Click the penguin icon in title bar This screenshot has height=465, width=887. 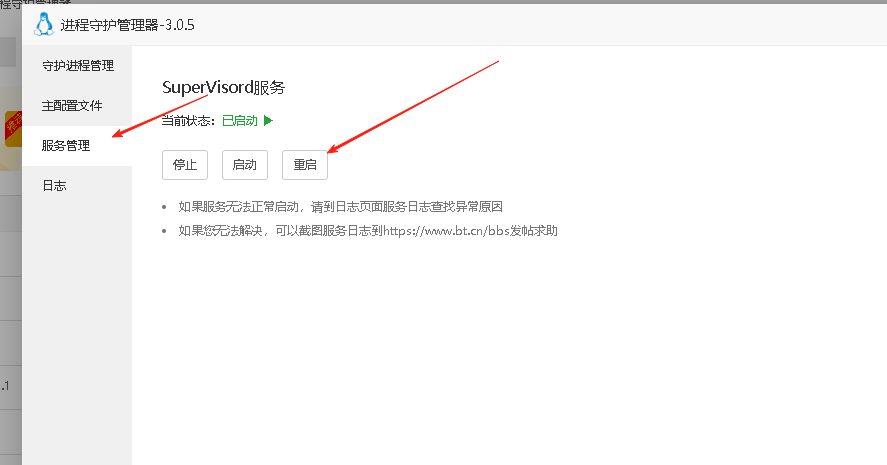[x=44, y=25]
